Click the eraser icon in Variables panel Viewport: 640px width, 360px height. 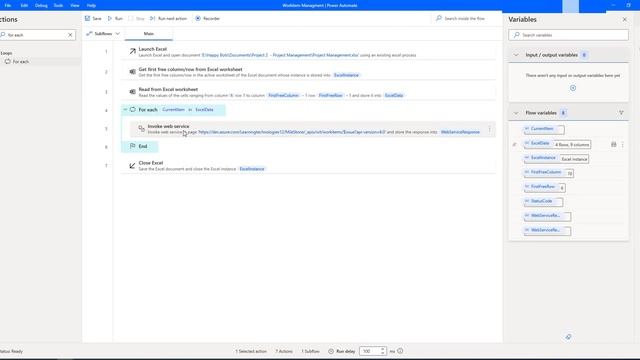[568, 337]
